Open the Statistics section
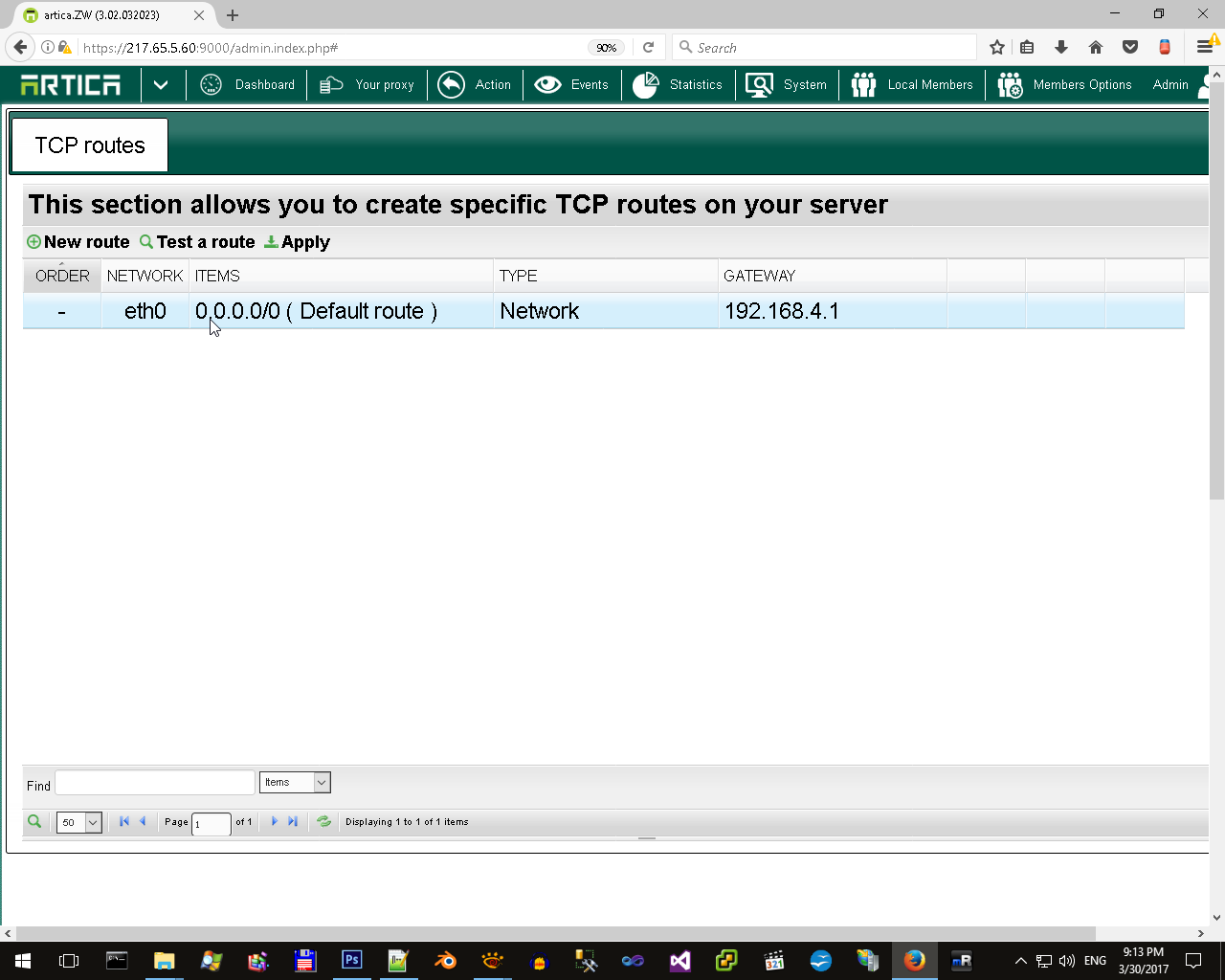This screenshot has width=1225, height=980. (x=678, y=84)
